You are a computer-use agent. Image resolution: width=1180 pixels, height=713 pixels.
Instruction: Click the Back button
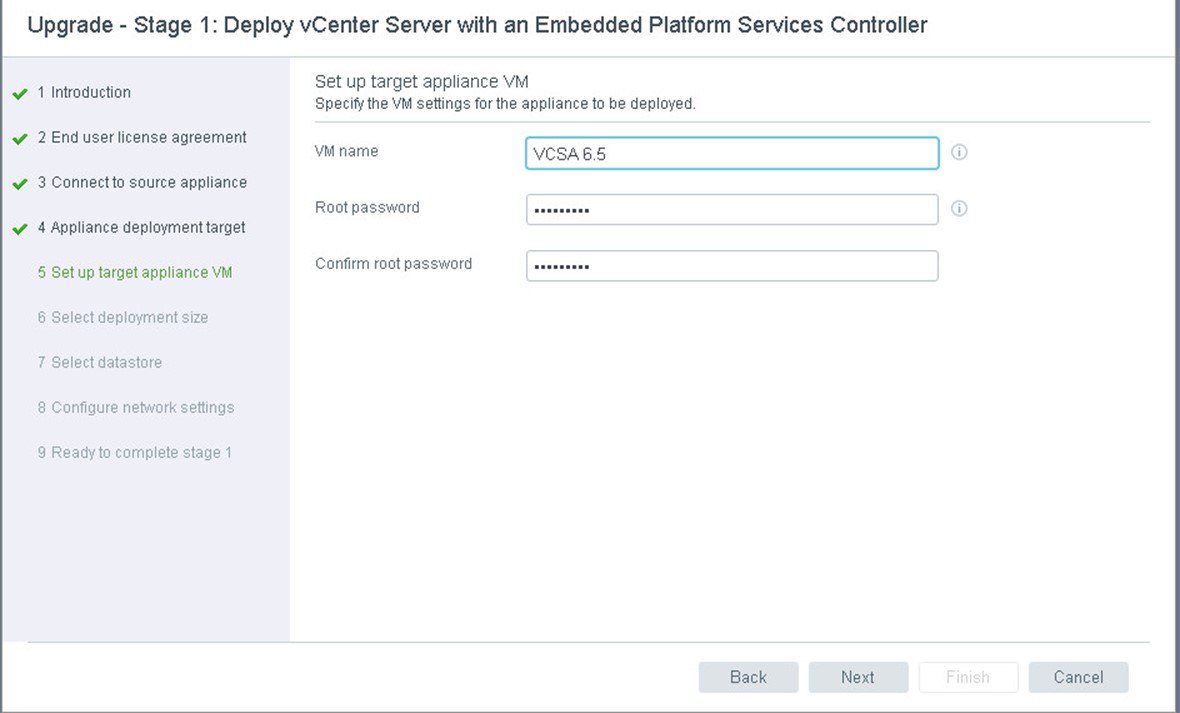748,677
